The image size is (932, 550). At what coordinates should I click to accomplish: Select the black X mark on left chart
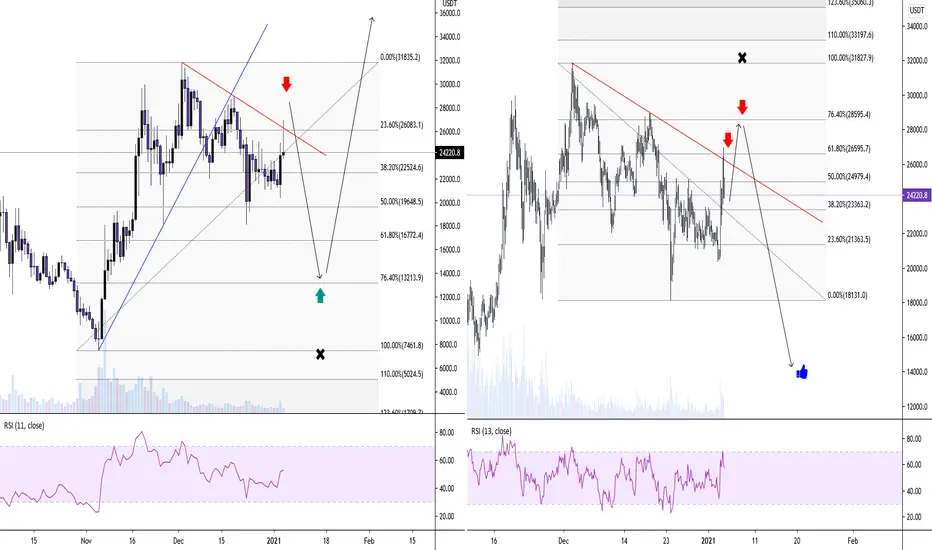click(320, 354)
